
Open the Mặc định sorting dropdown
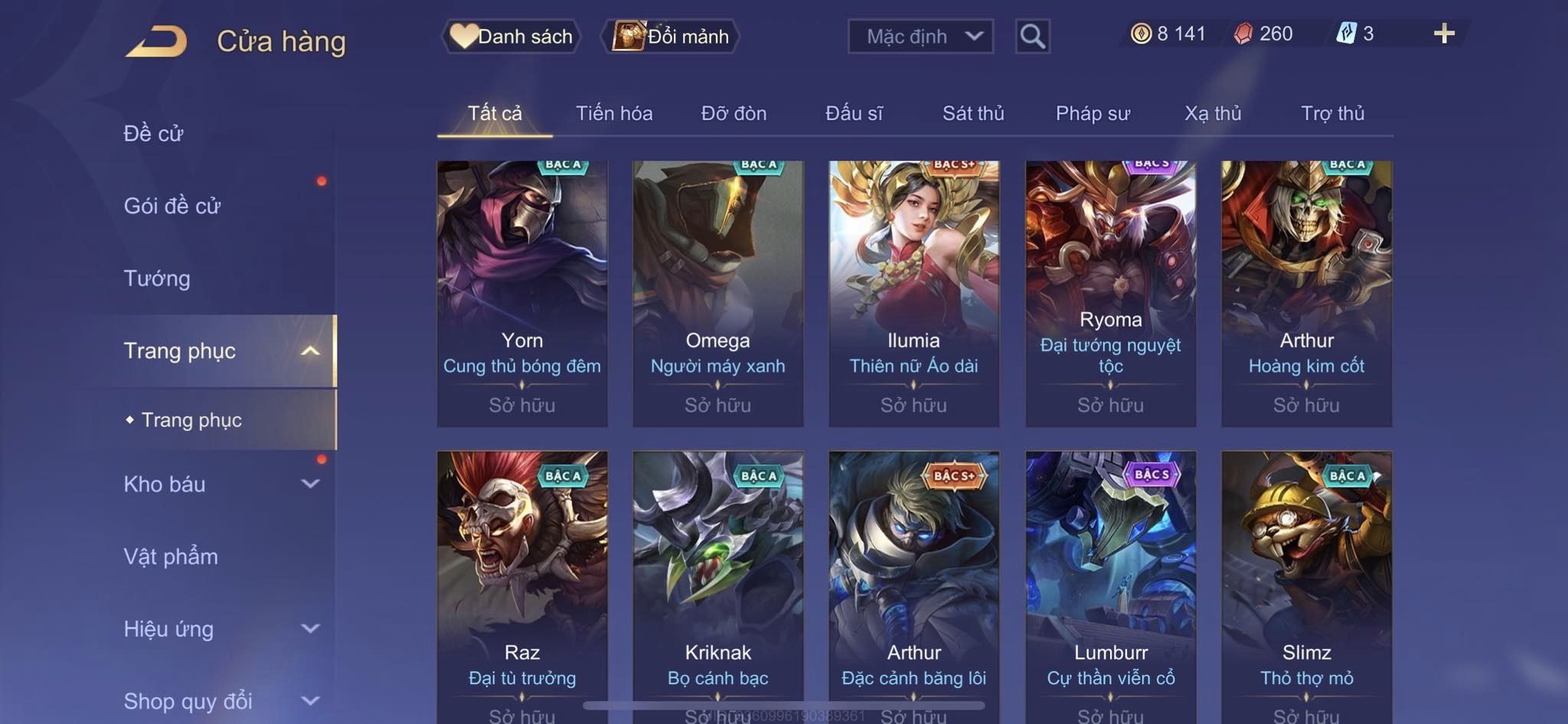click(x=920, y=36)
